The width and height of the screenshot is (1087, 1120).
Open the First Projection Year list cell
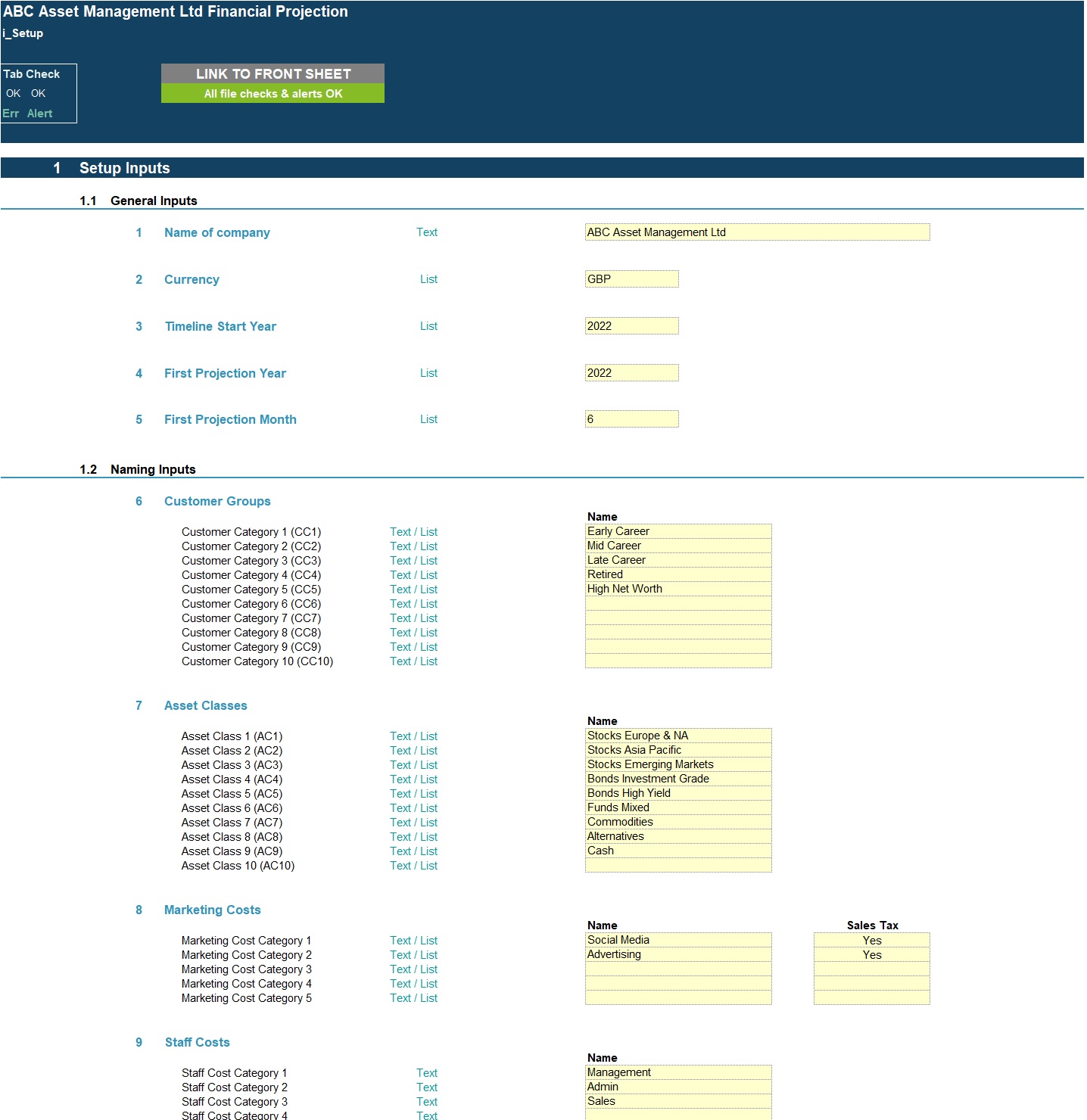632,373
